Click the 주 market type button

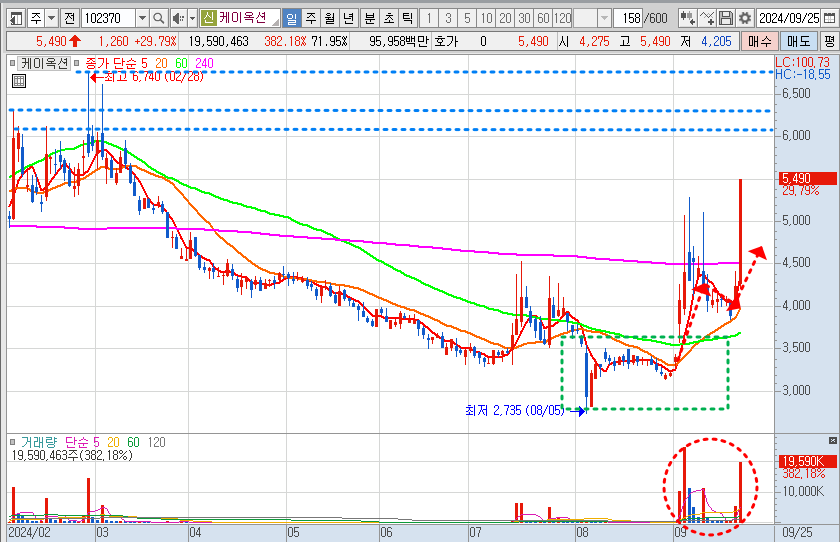pyautogui.click(x=35, y=19)
